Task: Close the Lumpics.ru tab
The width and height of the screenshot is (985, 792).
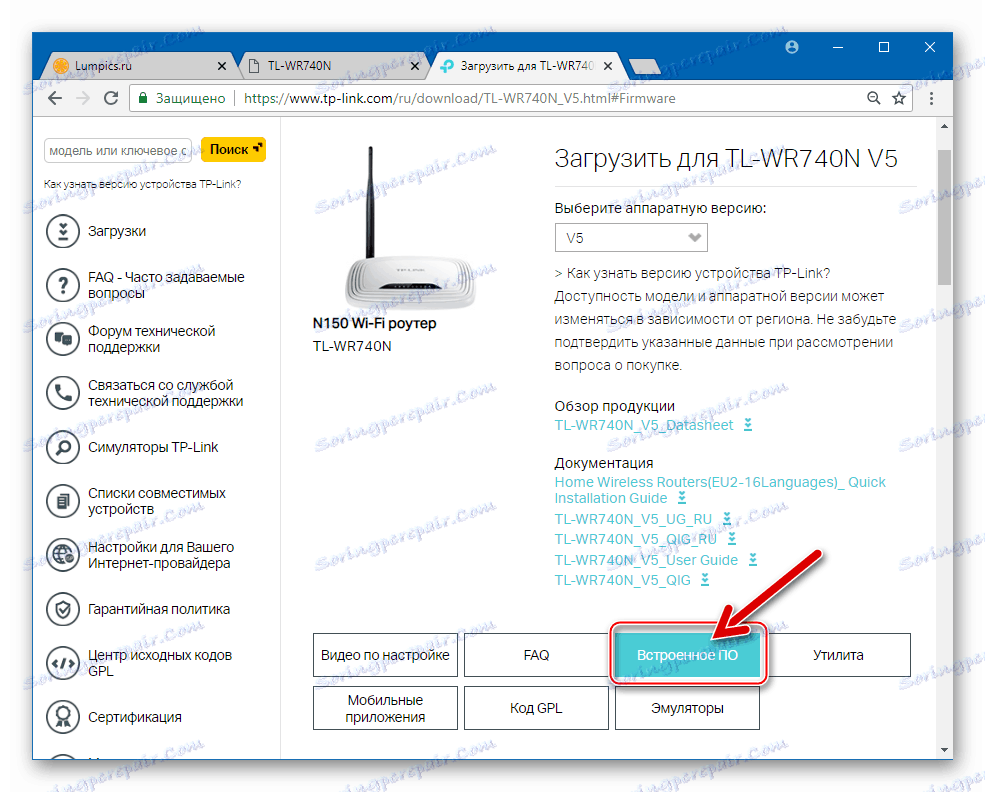Action: [x=222, y=66]
